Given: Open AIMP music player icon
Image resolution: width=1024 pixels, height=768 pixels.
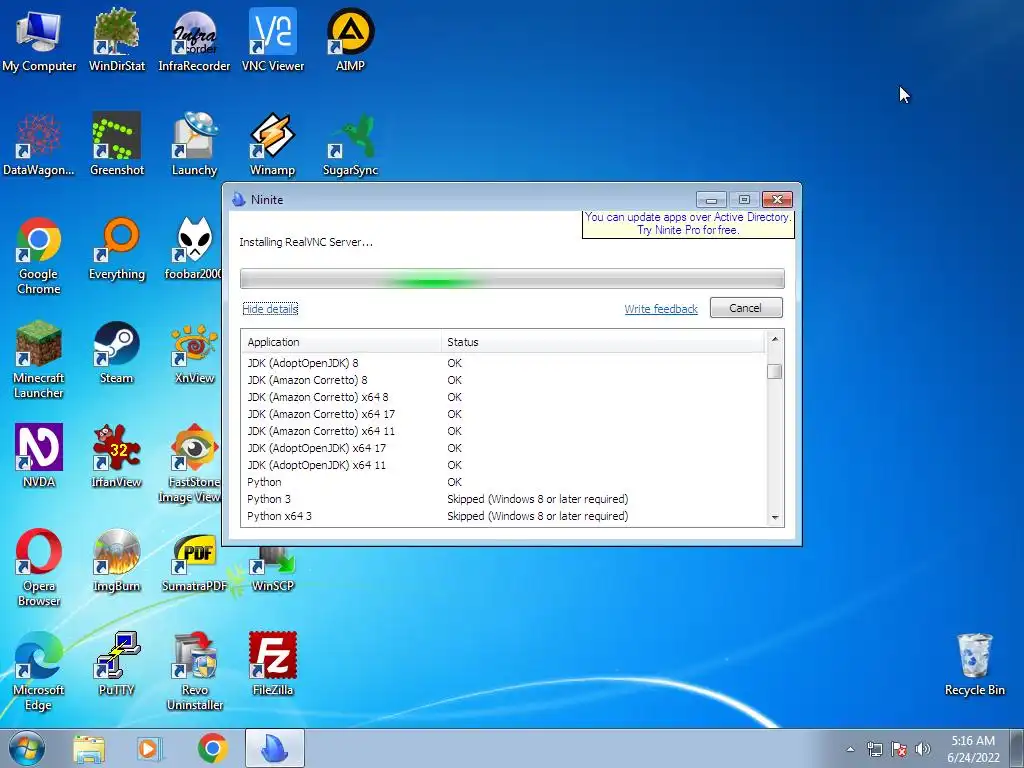Looking at the screenshot, I should (350, 39).
